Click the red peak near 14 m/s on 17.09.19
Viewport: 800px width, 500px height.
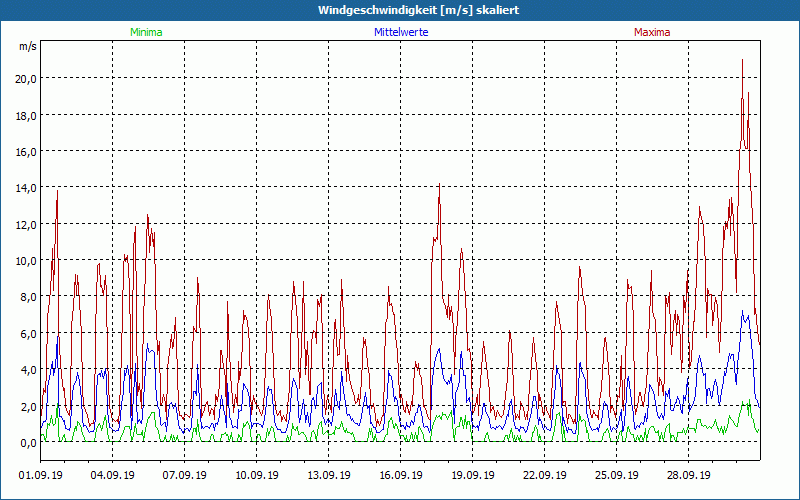point(439,184)
